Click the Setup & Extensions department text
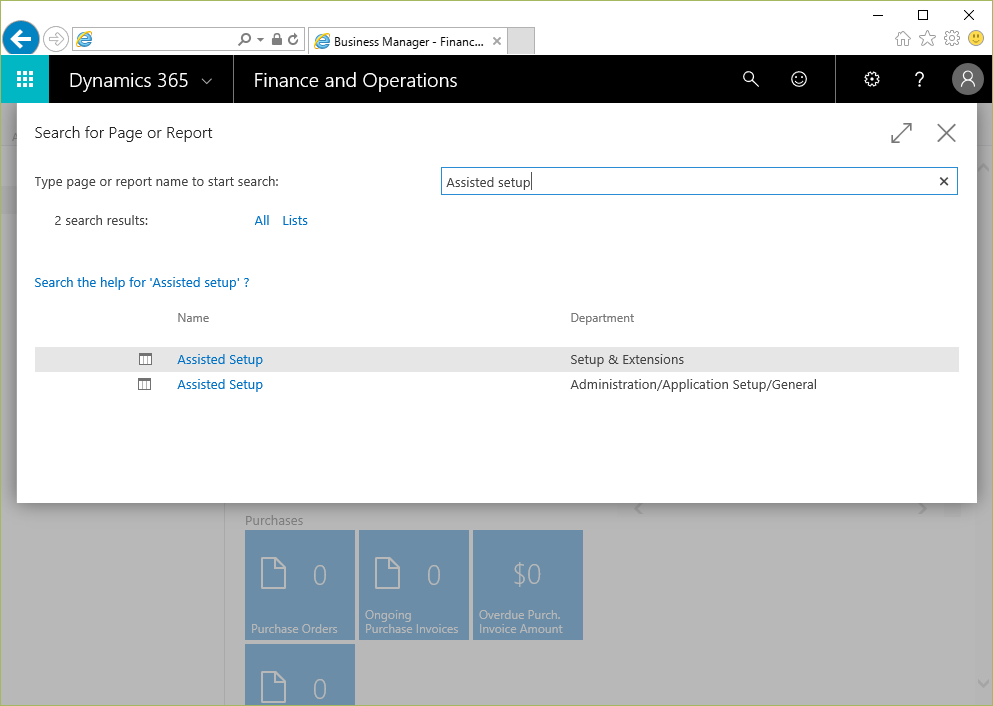This screenshot has height=706, width=993. 627,360
